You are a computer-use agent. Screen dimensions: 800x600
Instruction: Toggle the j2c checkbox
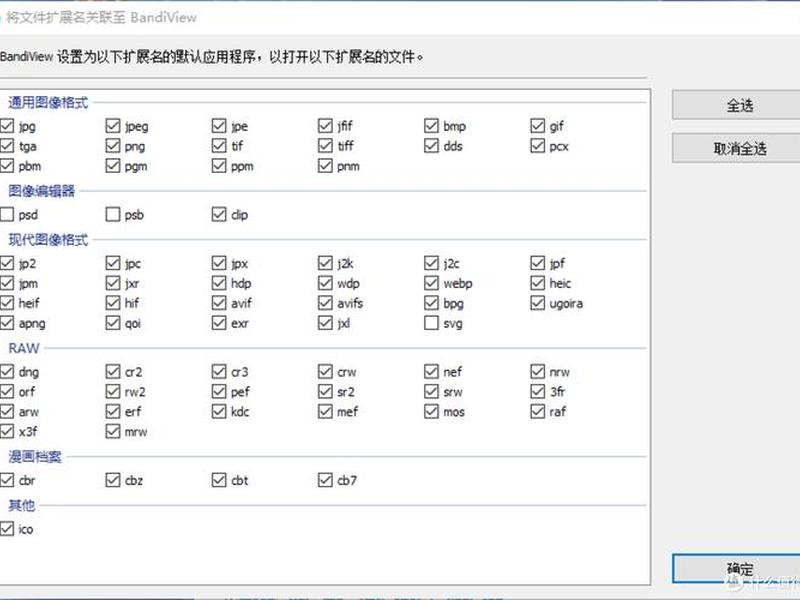[x=431, y=263]
